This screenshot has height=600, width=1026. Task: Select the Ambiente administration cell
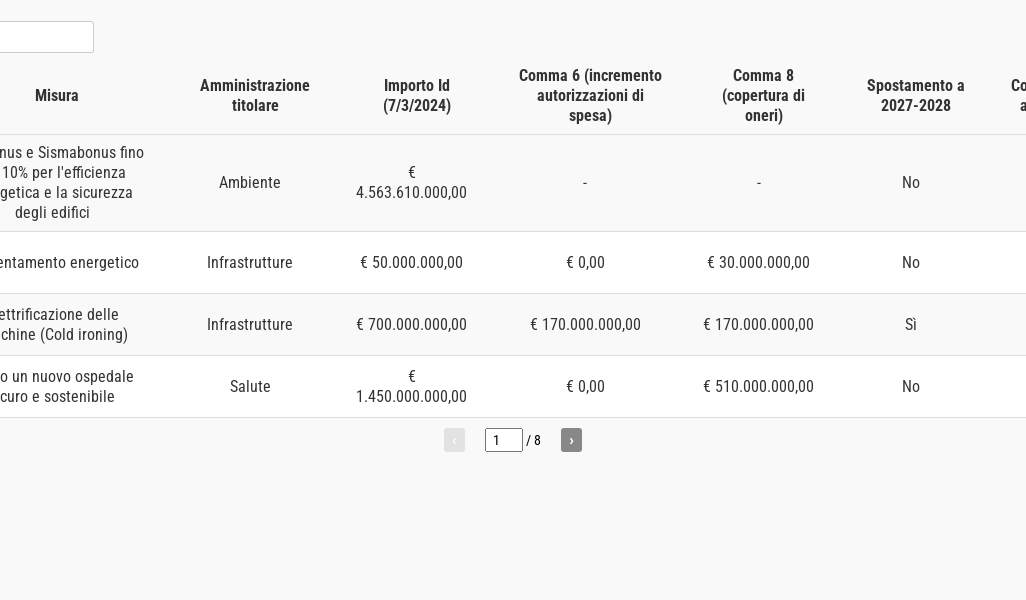tap(250, 183)
